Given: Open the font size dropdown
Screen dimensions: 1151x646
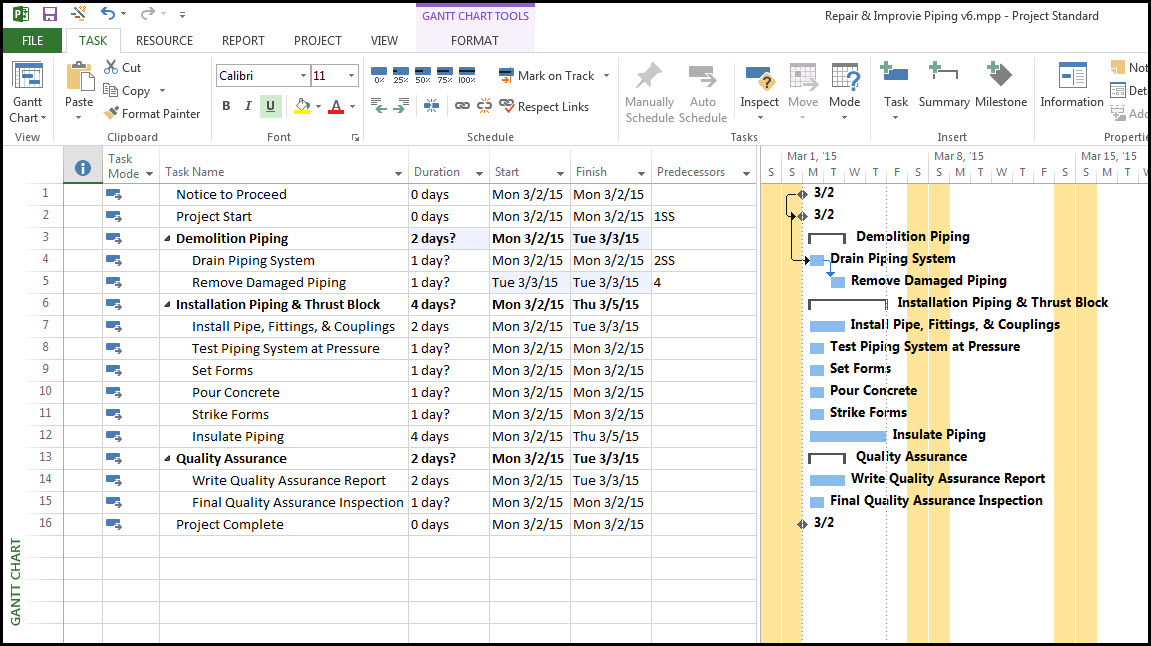Looking at the screenshot, I should [x=353, y=75].
